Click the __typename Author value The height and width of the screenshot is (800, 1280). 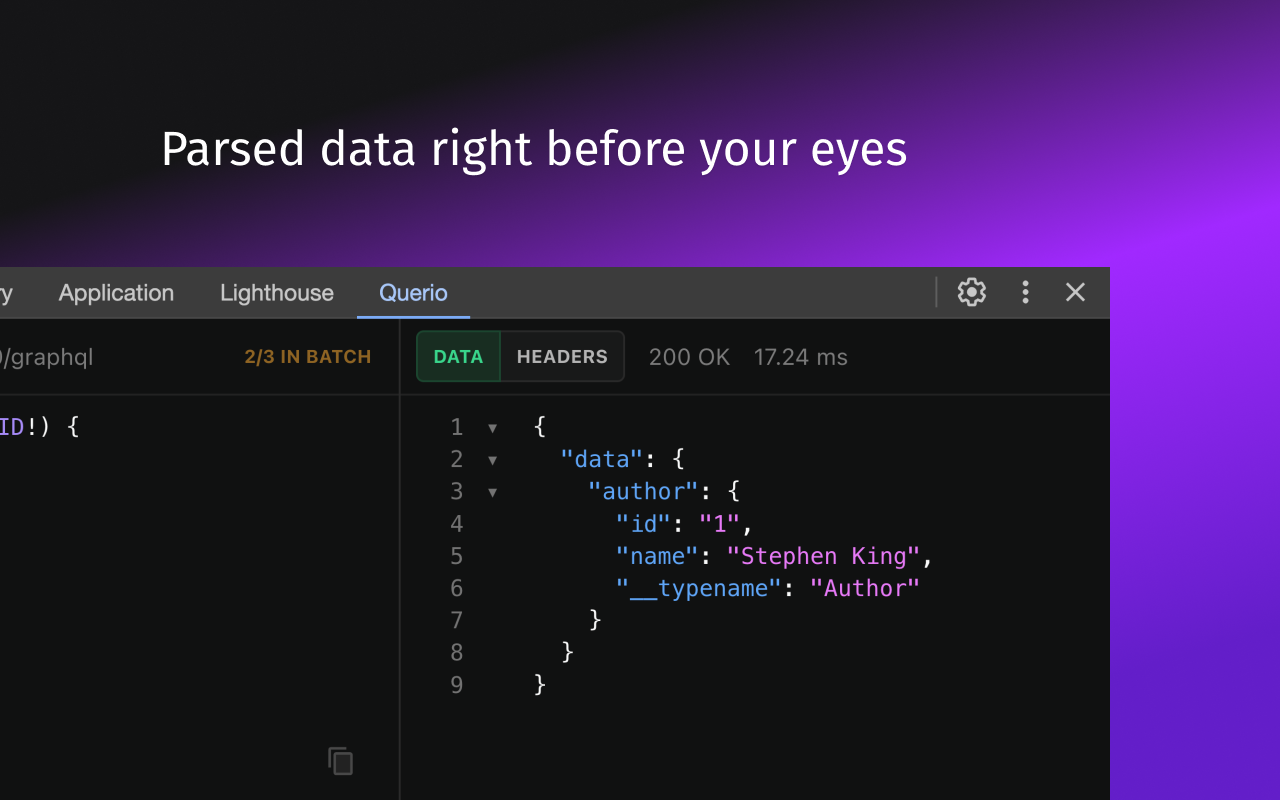point(865,588)
